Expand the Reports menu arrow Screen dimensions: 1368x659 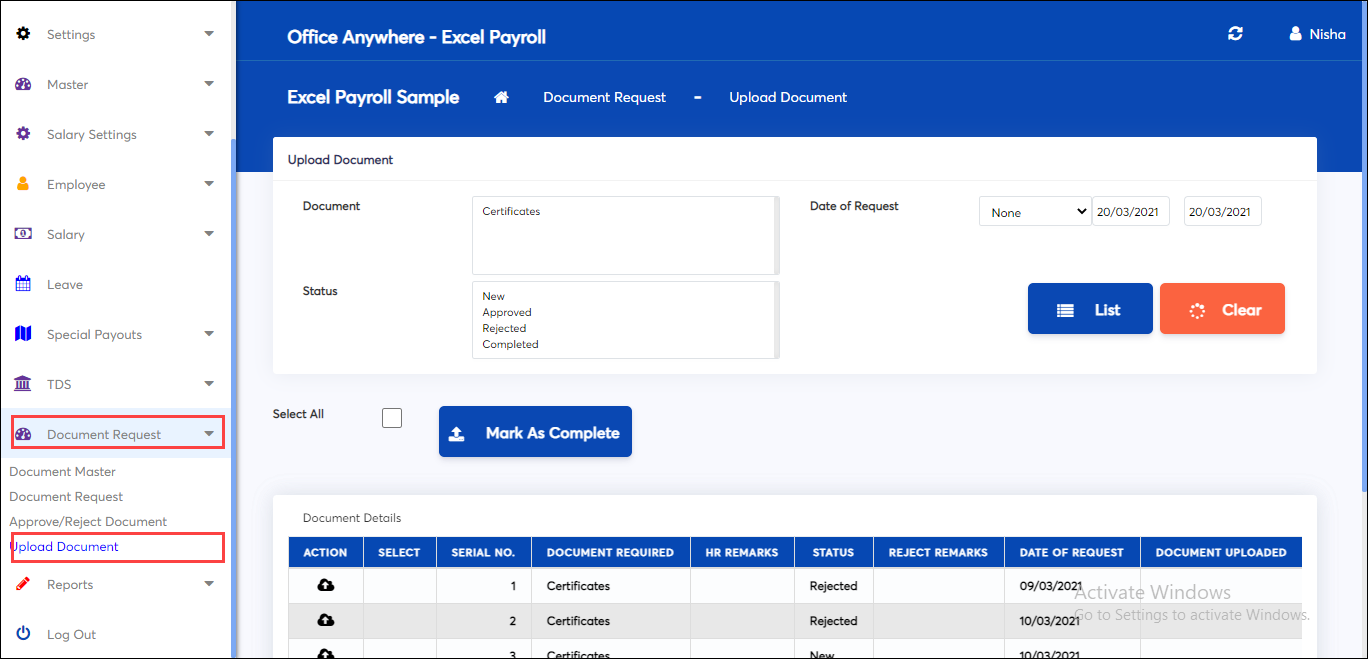[x=209, y=584]
